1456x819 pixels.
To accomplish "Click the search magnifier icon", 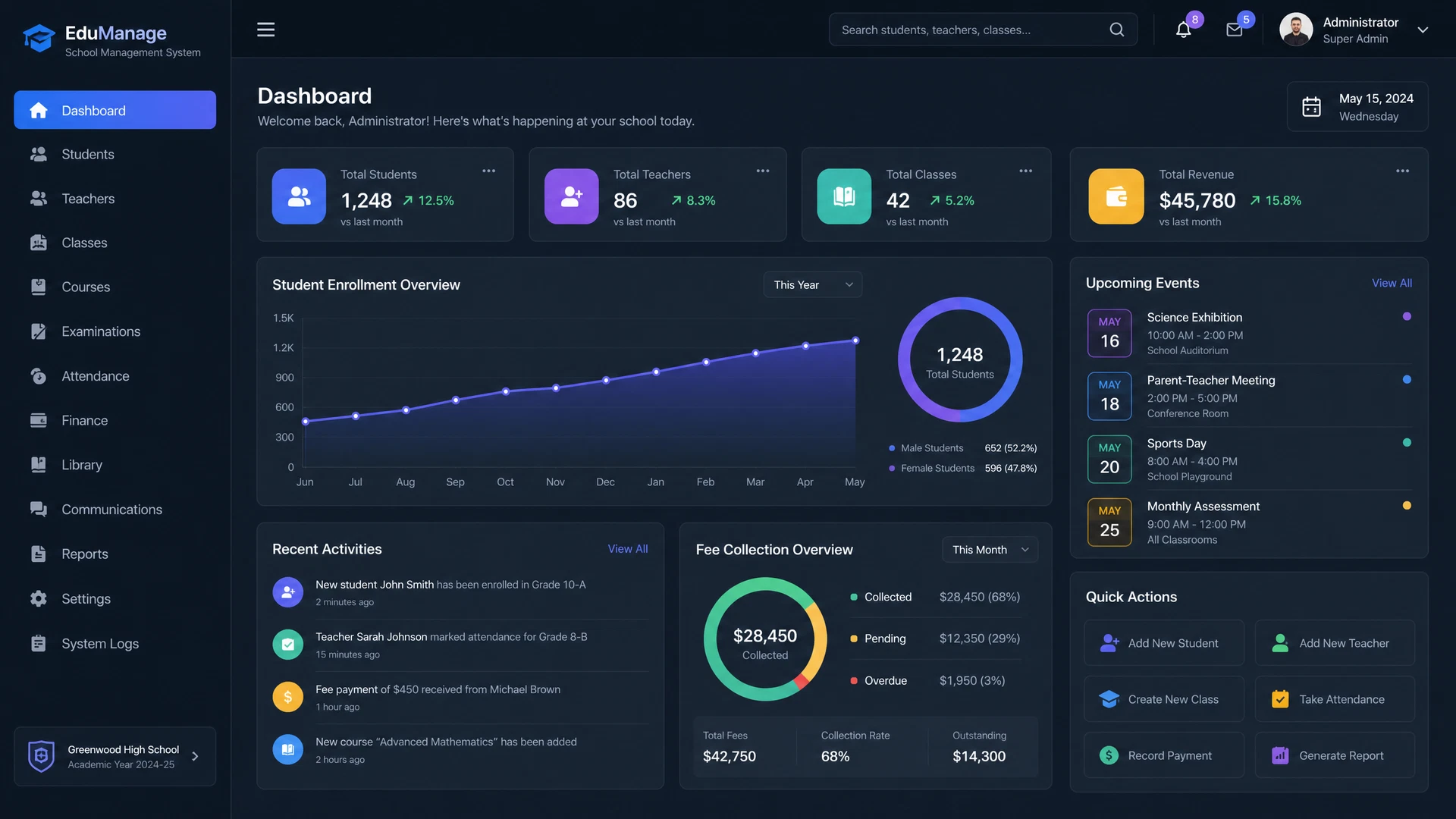I will click(x=1116, y=30).
